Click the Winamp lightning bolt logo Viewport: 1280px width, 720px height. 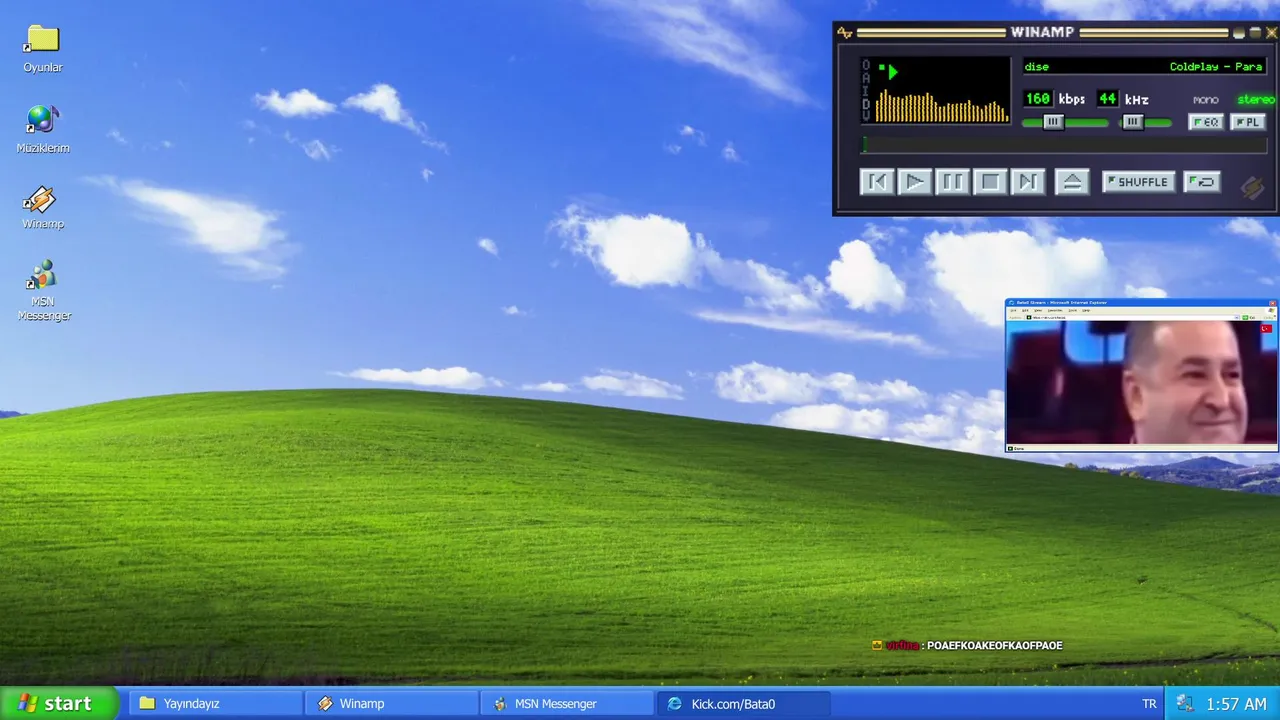(1252, 187)
